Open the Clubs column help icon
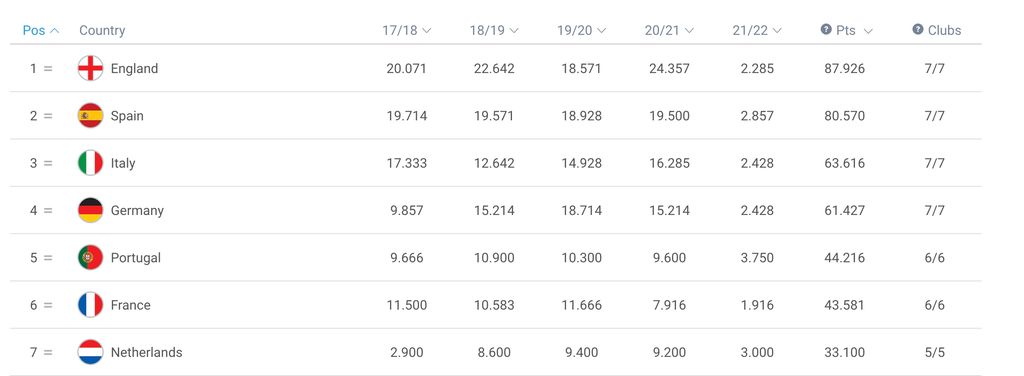 [918, 29]
